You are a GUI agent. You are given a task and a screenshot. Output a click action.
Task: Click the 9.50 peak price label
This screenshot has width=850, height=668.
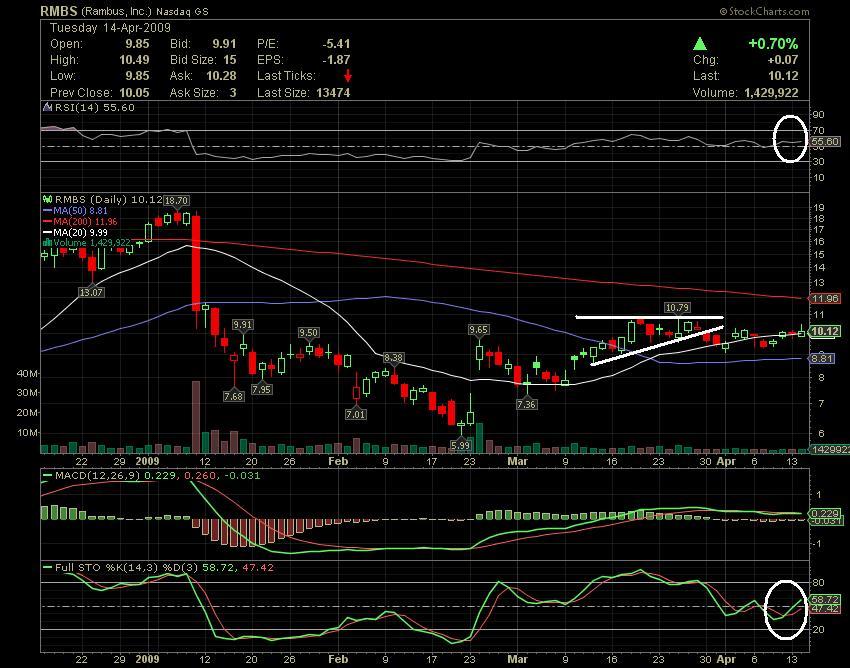(x=308, y=332)
